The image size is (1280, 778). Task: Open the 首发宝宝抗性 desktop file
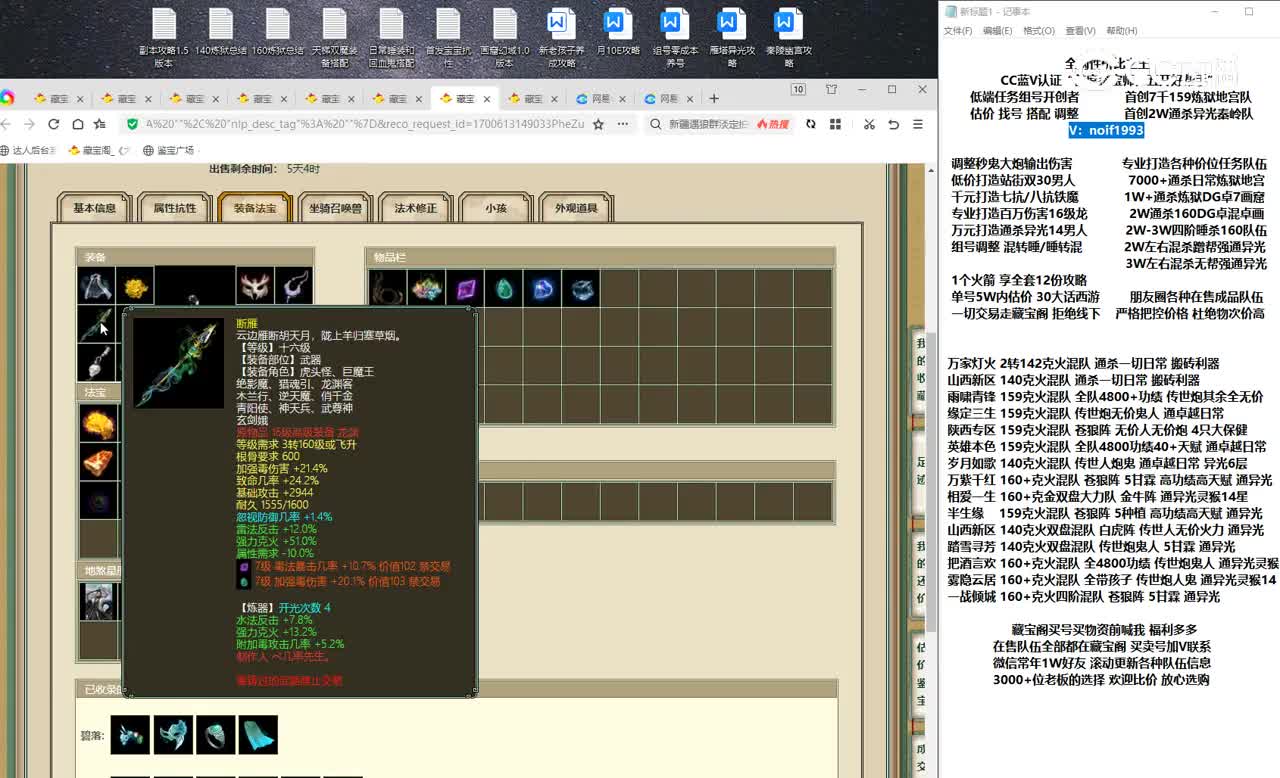(x=448, y=38)
